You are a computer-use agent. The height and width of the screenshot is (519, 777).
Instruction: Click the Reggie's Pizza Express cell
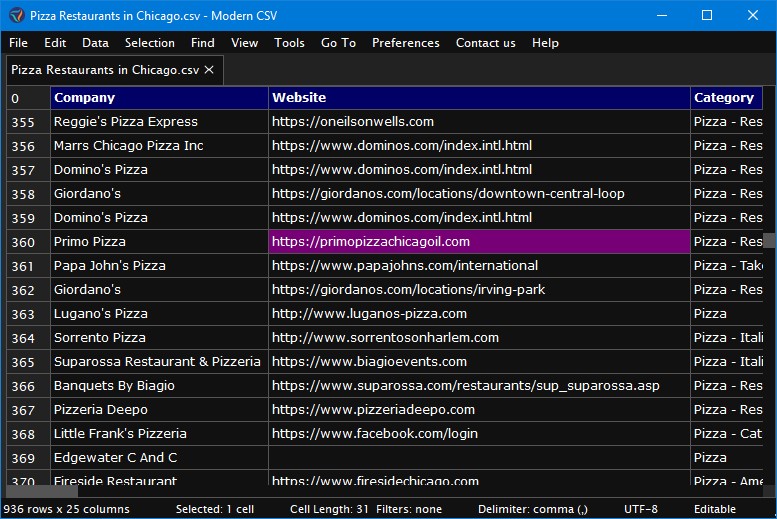coord(159,121)
